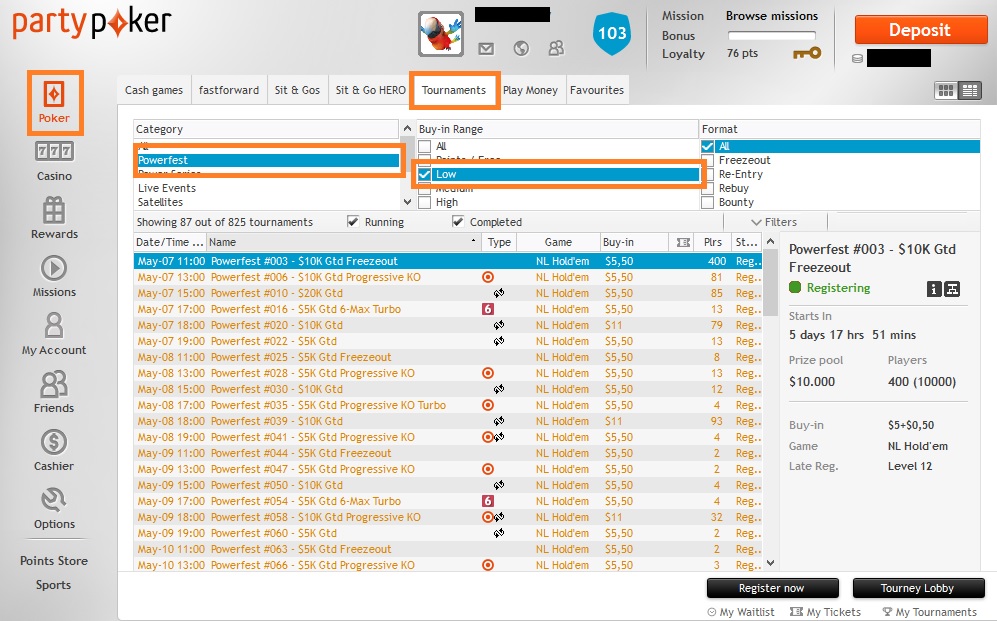Toggle the All format checkbox
997x621 pixels.
[x=707, y=146]
